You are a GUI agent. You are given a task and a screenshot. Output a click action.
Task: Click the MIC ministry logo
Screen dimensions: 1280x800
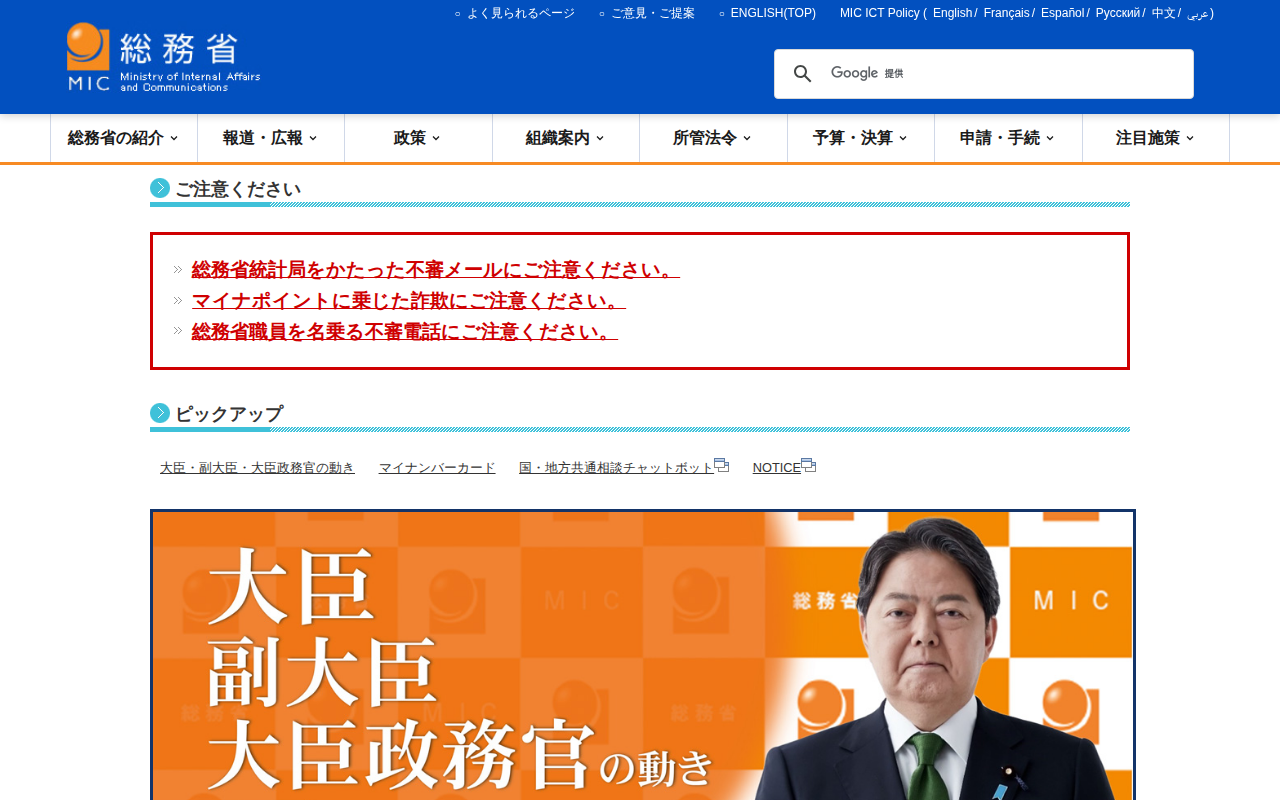pyautogui.click(x=160, y=55)
